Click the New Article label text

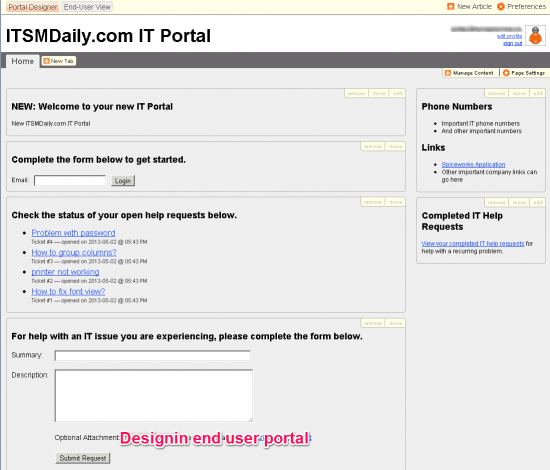(x=474, y=7)
